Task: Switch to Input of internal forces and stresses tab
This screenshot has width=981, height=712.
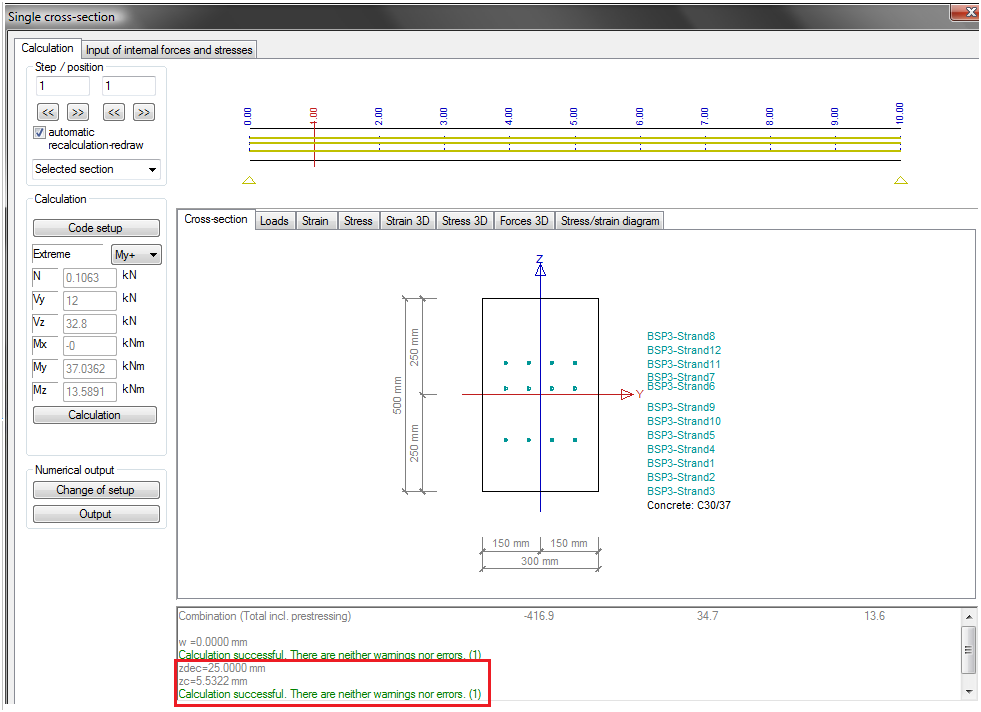Action: pos(169,49)
